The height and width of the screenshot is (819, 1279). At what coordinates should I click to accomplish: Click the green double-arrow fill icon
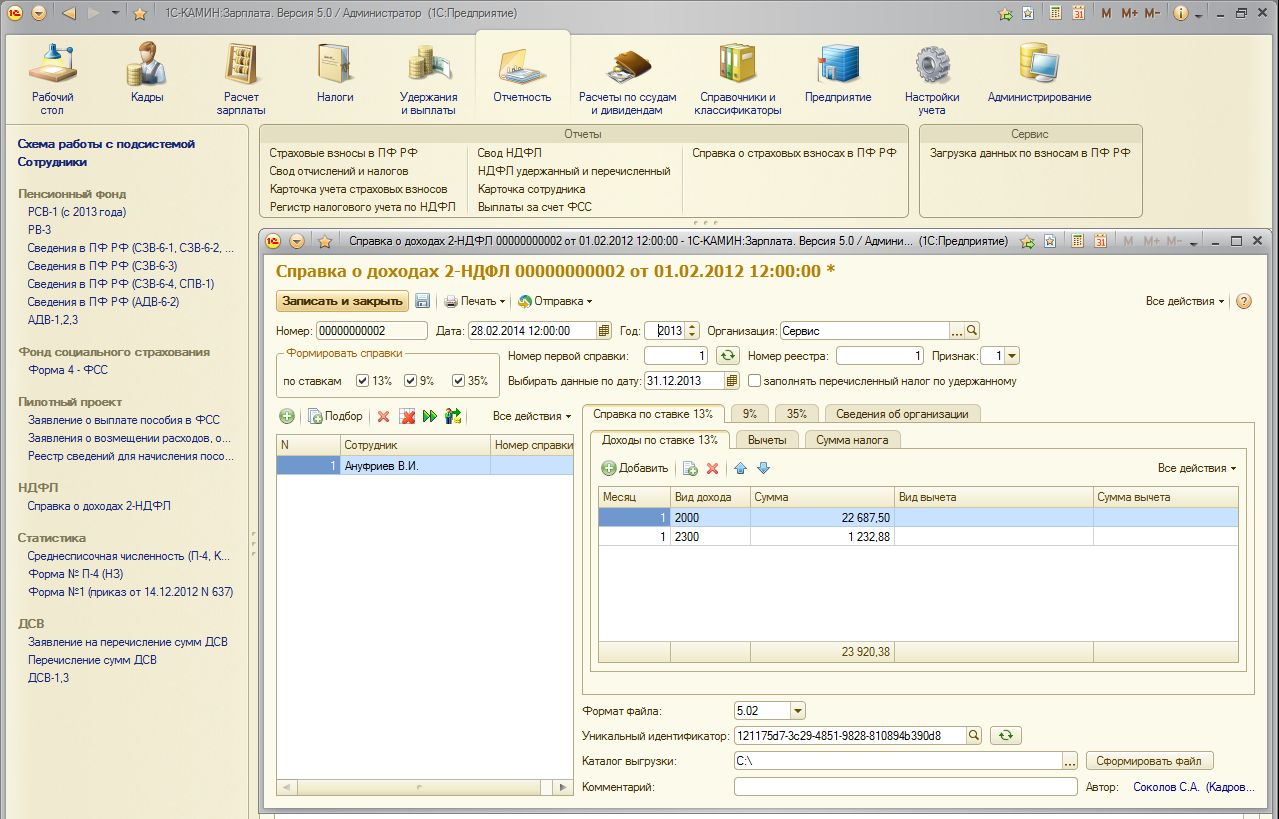(430, 416)
